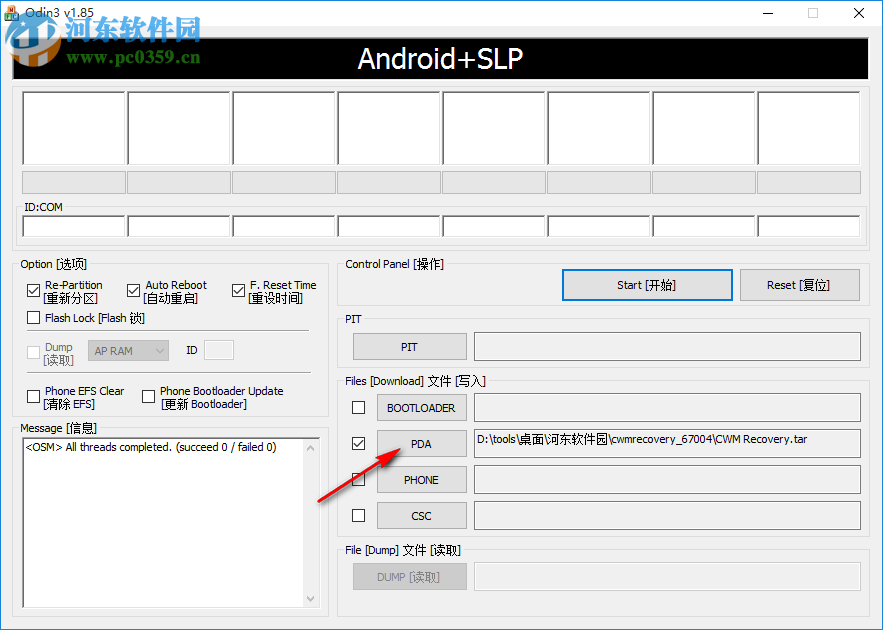Open the PIT file selector
883x630 pixels.
point(409,346)
